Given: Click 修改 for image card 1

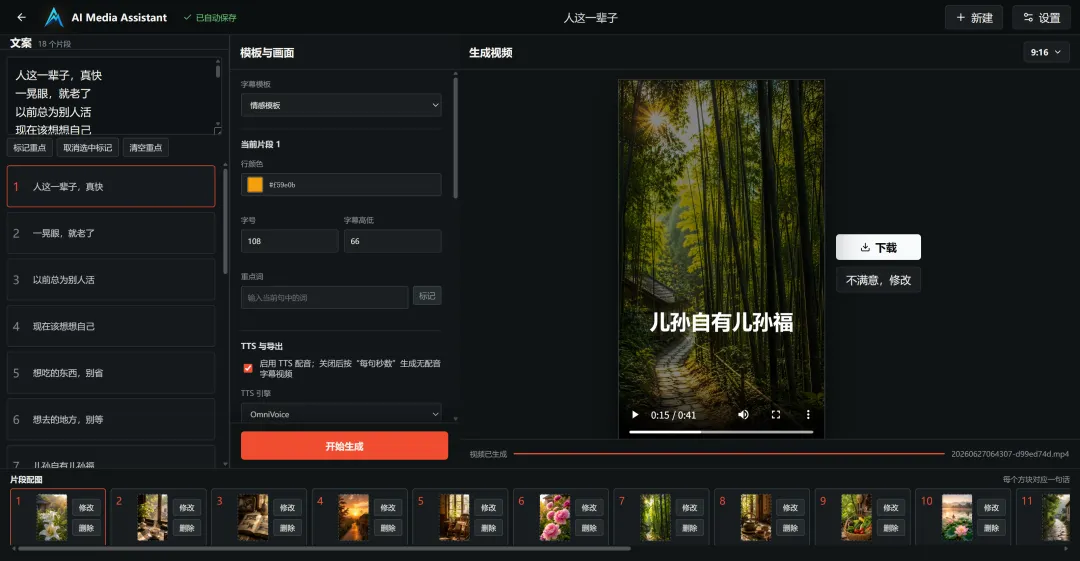Looking at the screenshot, I should [86, 507].
